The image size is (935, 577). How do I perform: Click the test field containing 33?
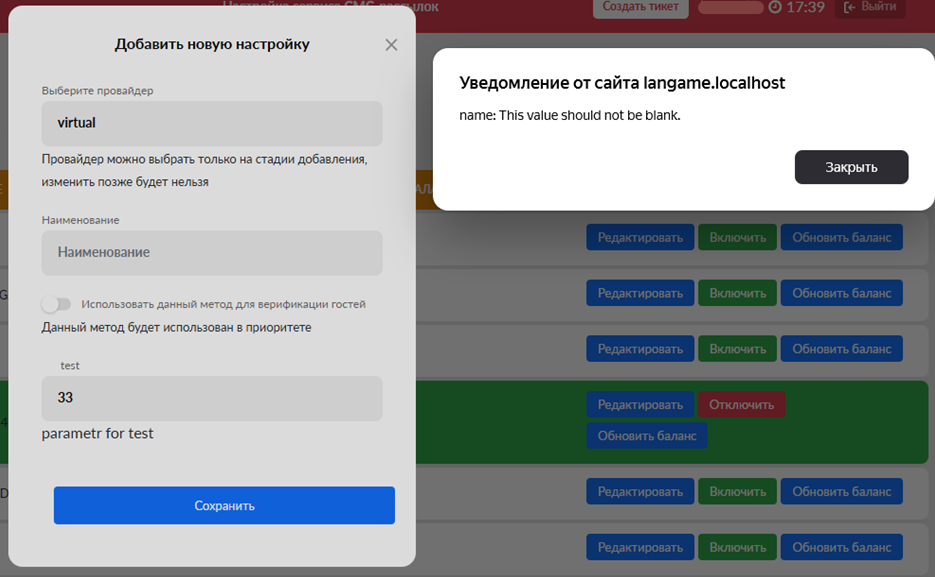[x=212, y=398]
